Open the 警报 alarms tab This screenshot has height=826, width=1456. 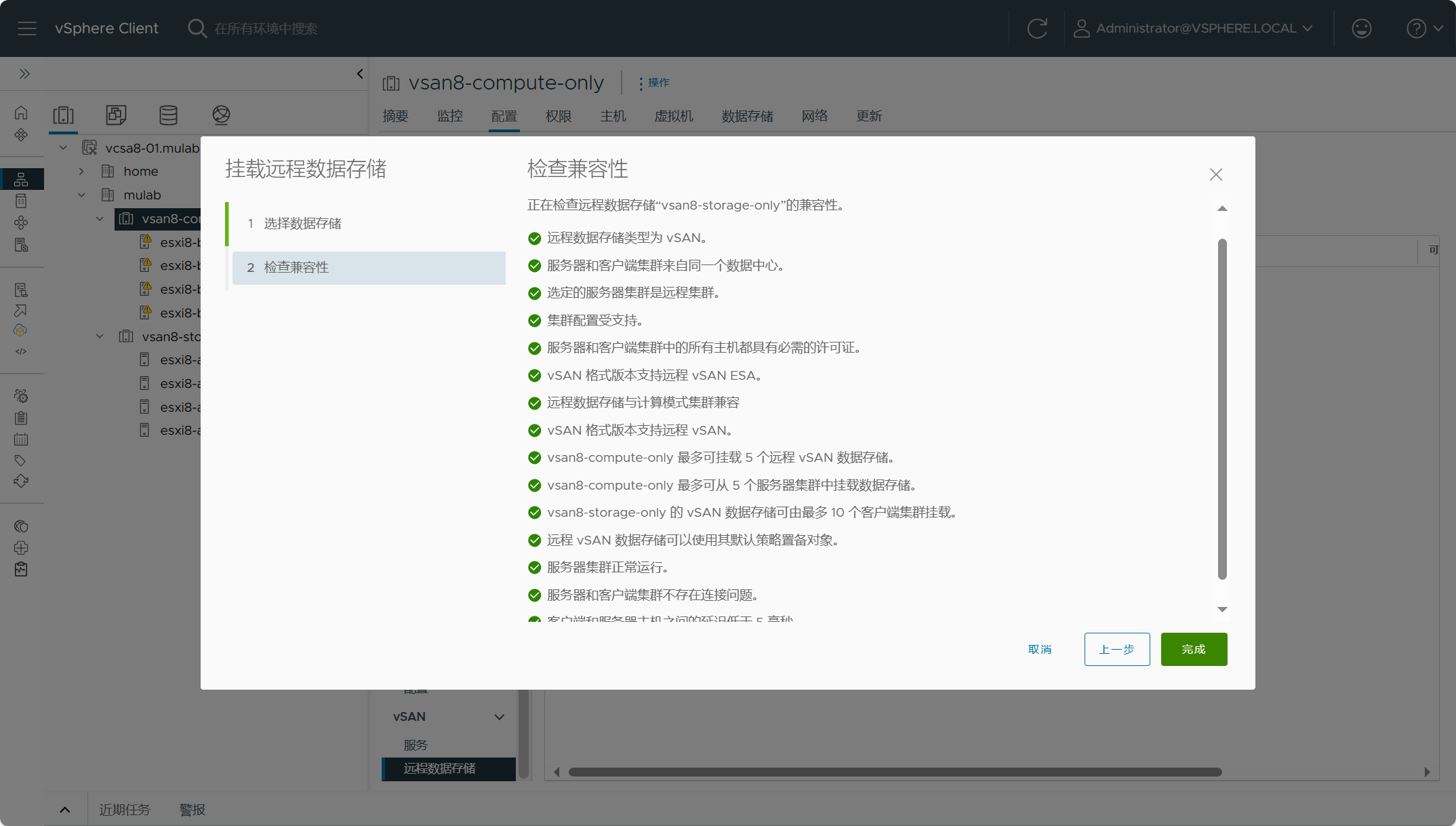(x=193, y=810)
